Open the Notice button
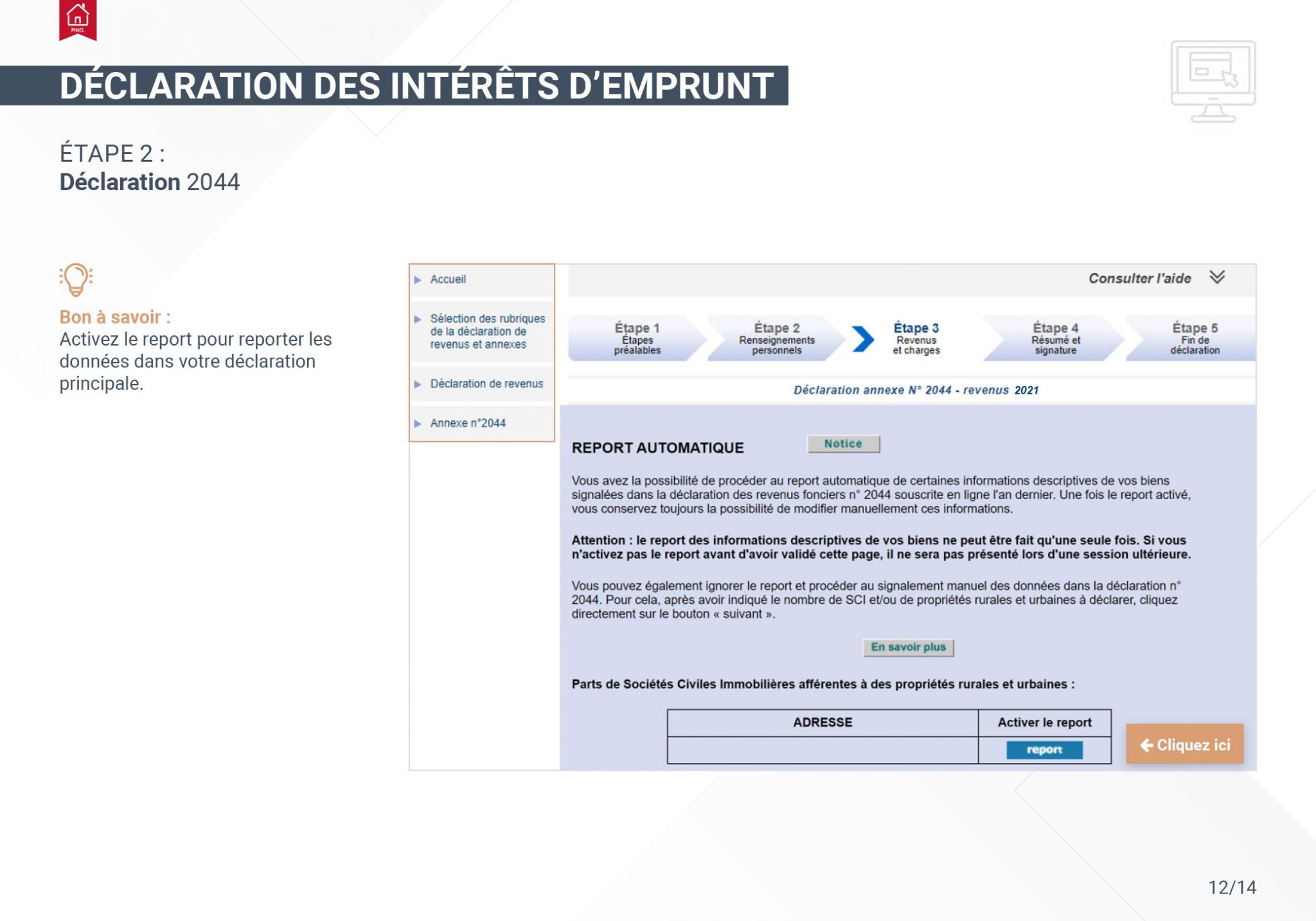Screen dimensions: 1316x921 (844, 444)
